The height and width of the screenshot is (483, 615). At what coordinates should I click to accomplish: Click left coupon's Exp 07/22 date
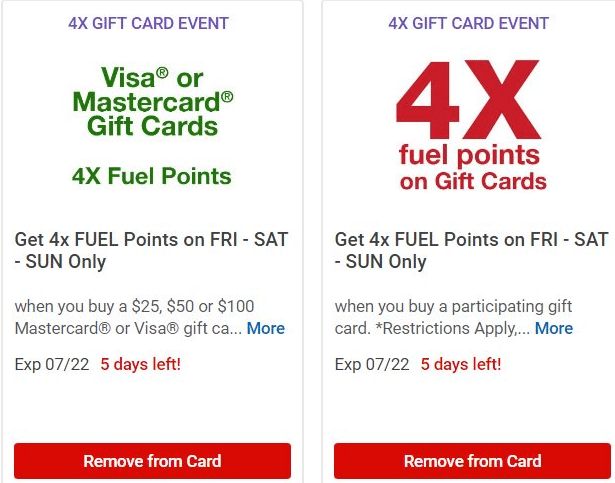[52, 365]
